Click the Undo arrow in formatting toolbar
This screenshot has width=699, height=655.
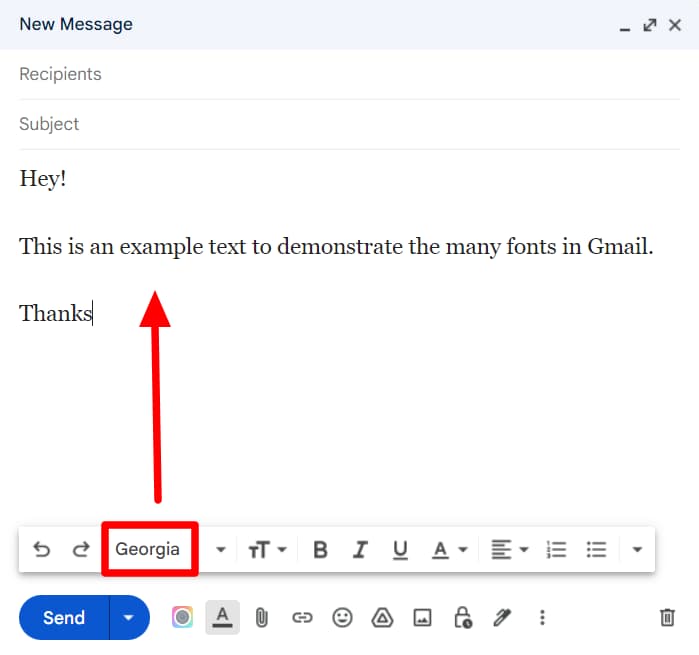42,549
